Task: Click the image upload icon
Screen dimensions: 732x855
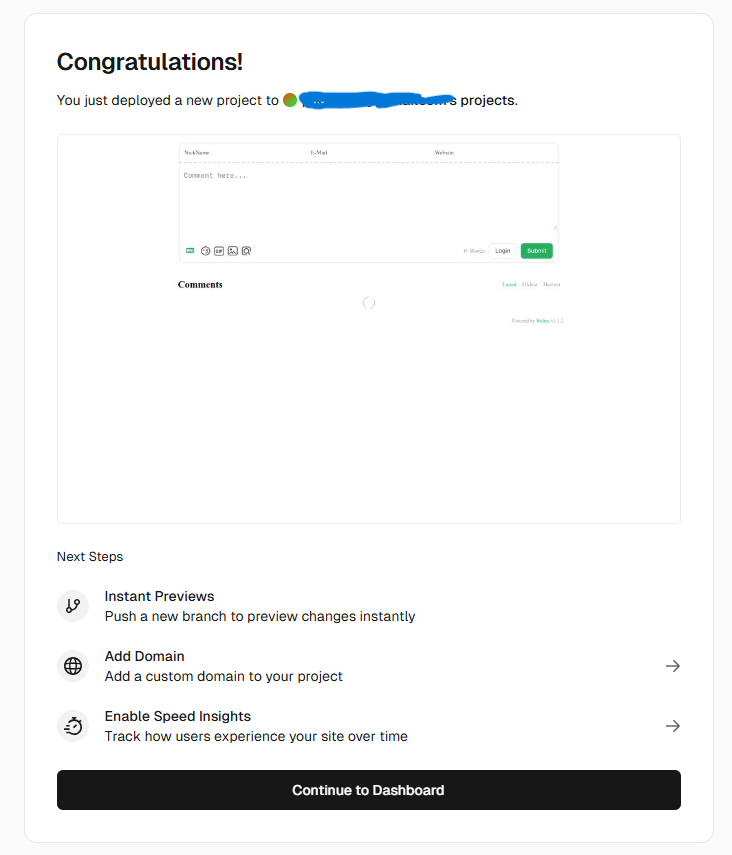Action: tap(232, 251)
